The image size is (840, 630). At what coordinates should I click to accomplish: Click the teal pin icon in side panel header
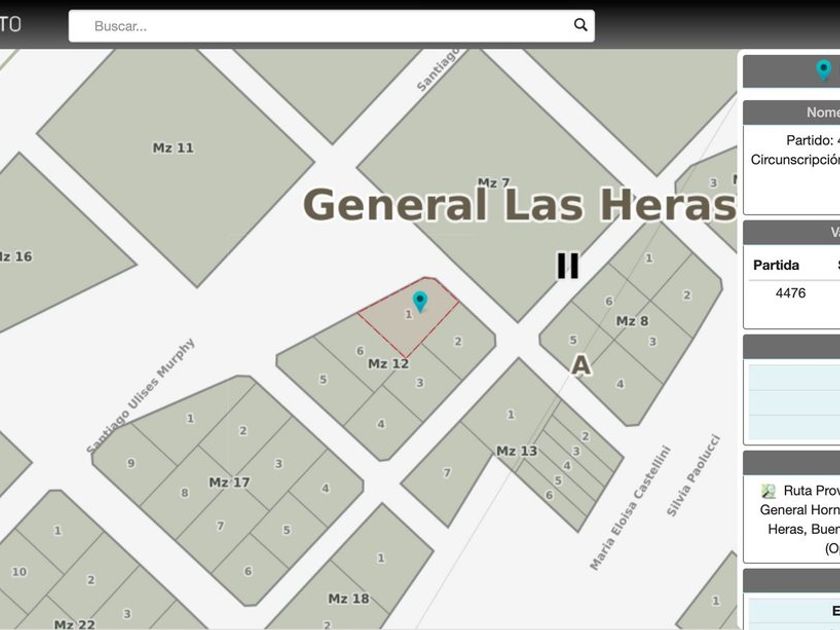pyautogui.click(x=823, y=70)
